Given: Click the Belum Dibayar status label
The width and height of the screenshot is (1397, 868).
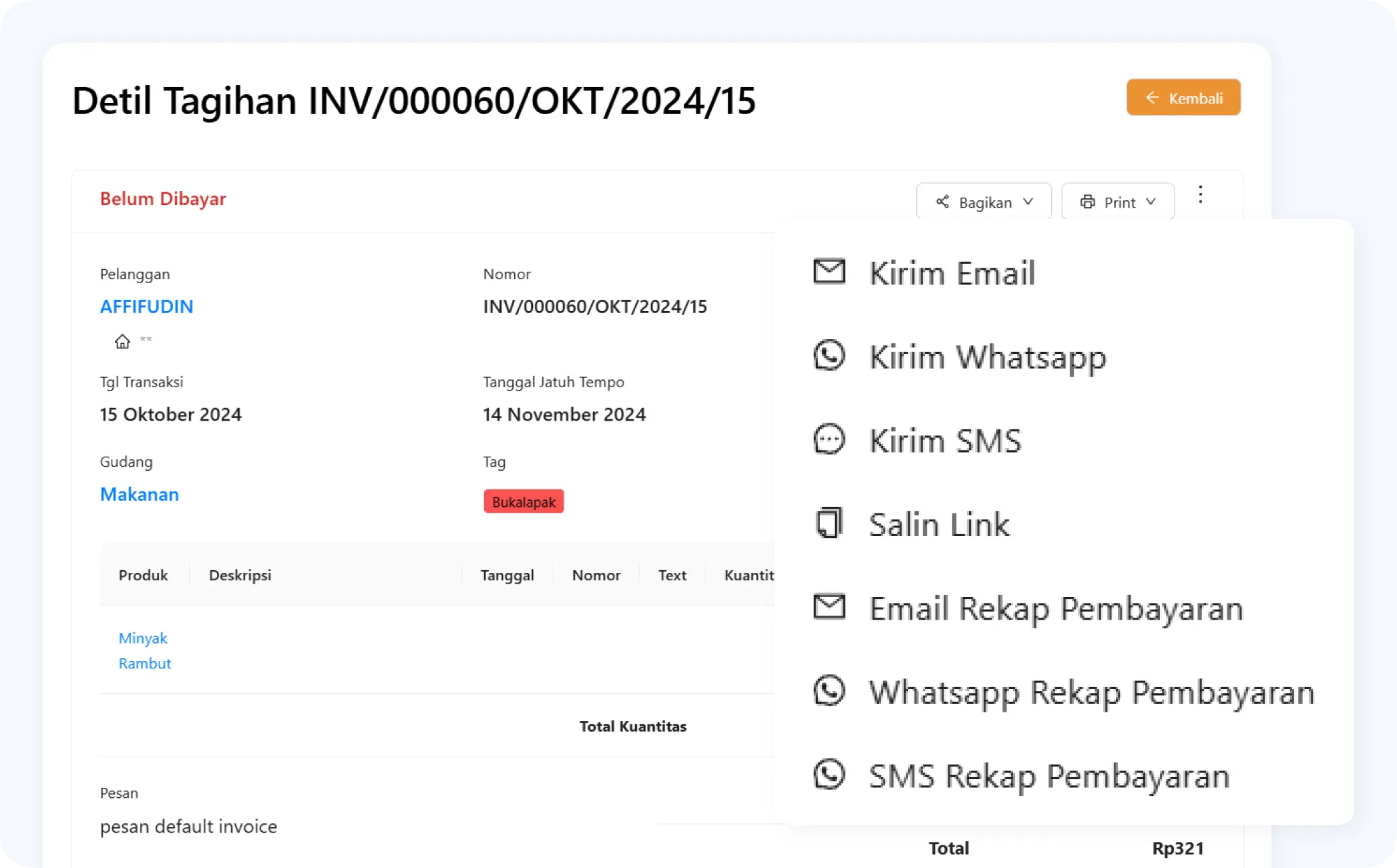Looking at the screenshot, I should [163, 198].
